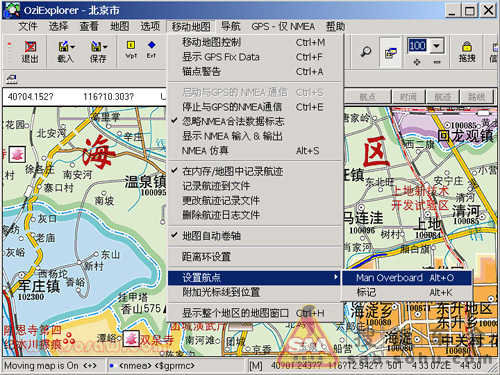Click the [M] status bar indicator
Viewport: 500px width, 375px height.
pyautogui.click(x=256, y=366)
